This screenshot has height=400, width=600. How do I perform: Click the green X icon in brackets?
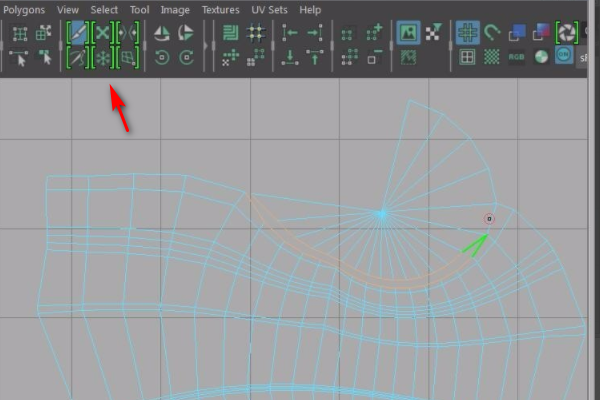[103, 33]
